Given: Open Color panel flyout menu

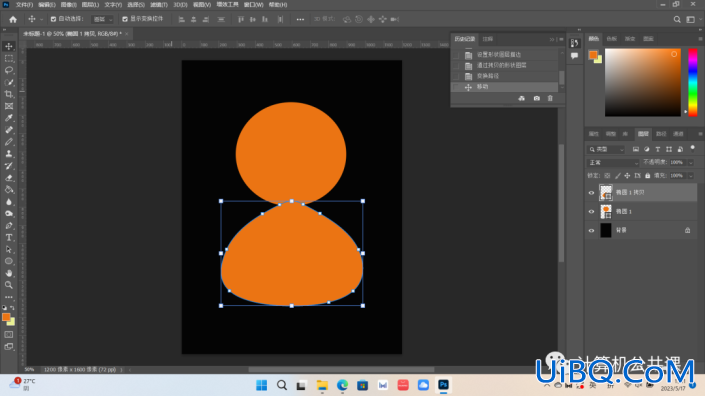Looking at the screenshot, I should 700,39.
